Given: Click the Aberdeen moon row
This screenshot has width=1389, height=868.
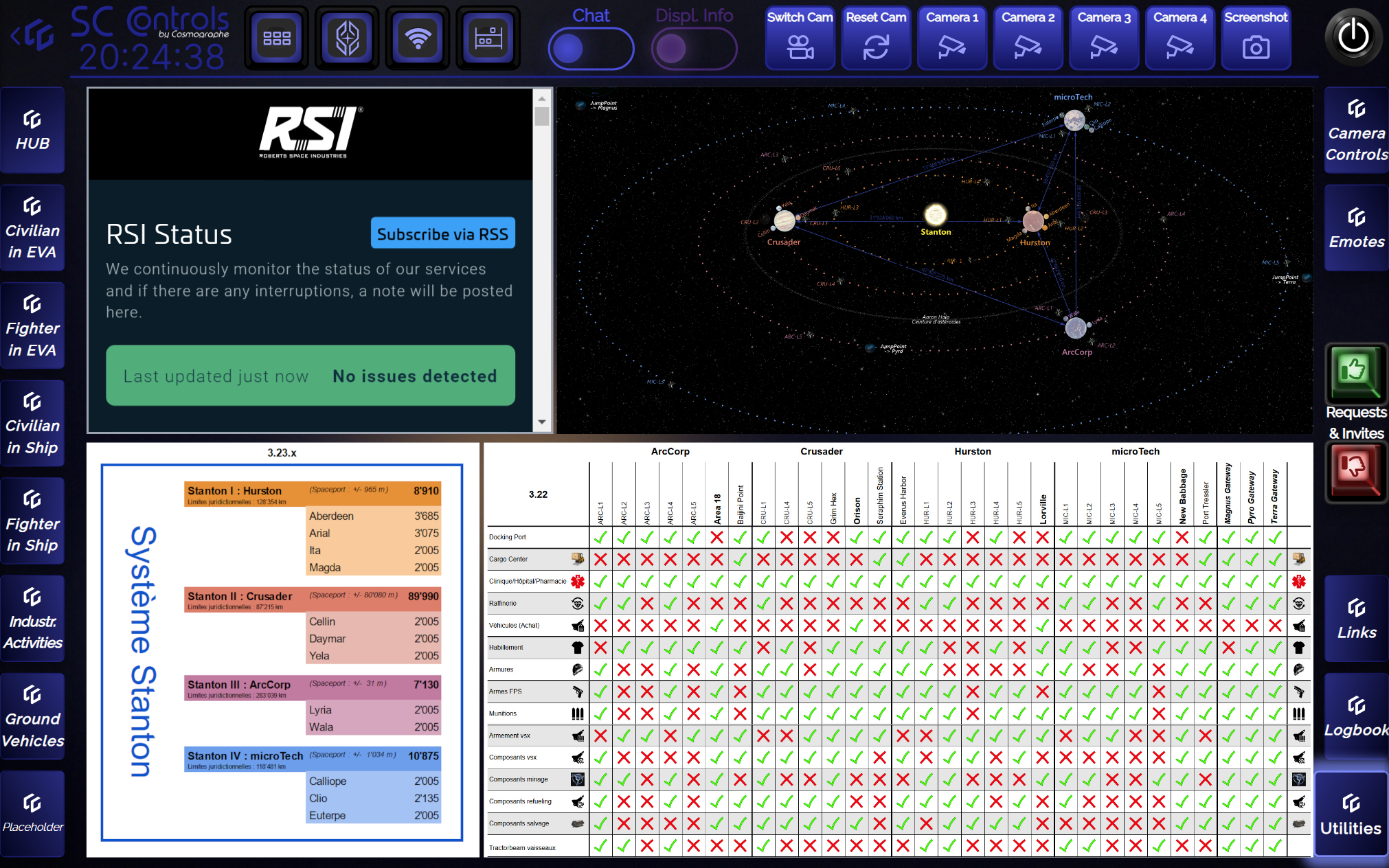Looking at the screenshot, I should pos(374,516).
